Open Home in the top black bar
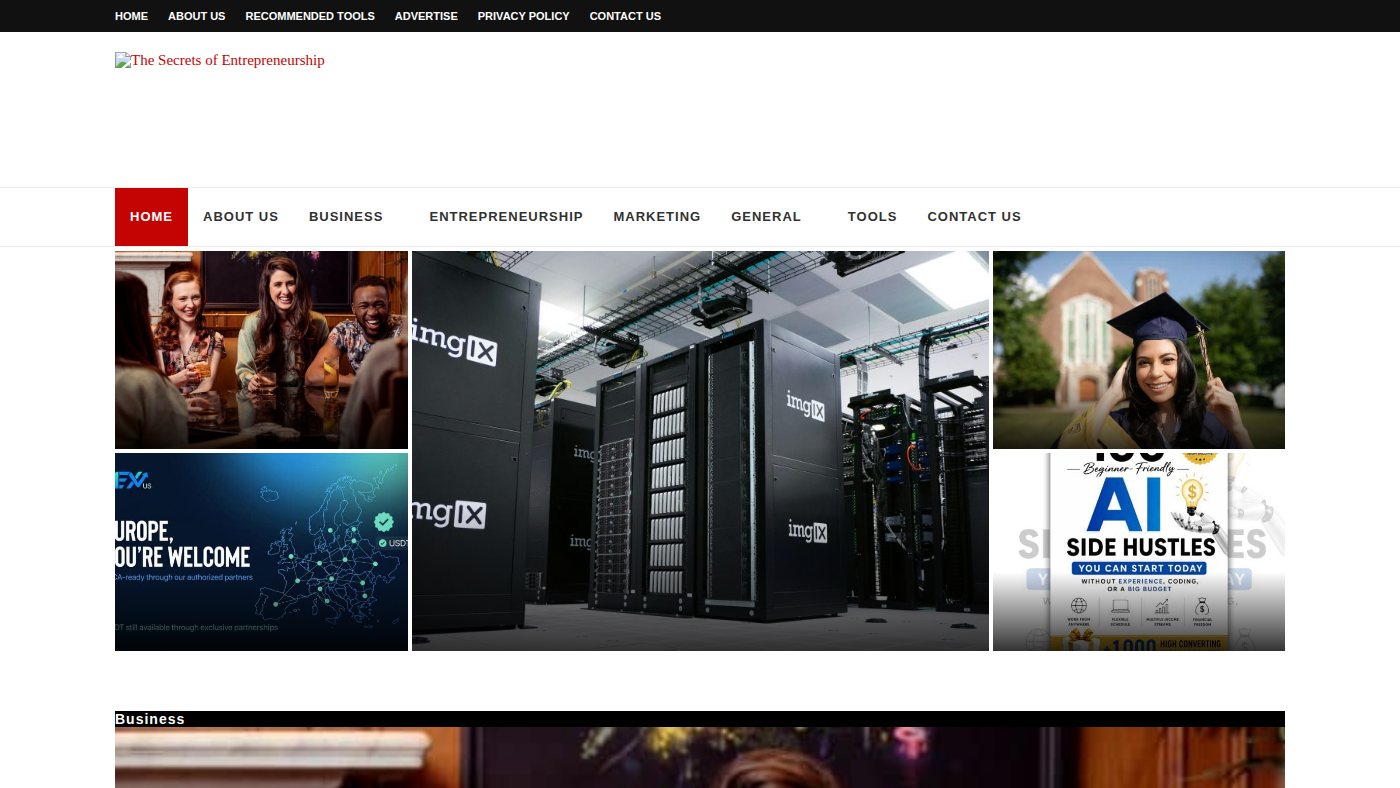 coord(131,16)
